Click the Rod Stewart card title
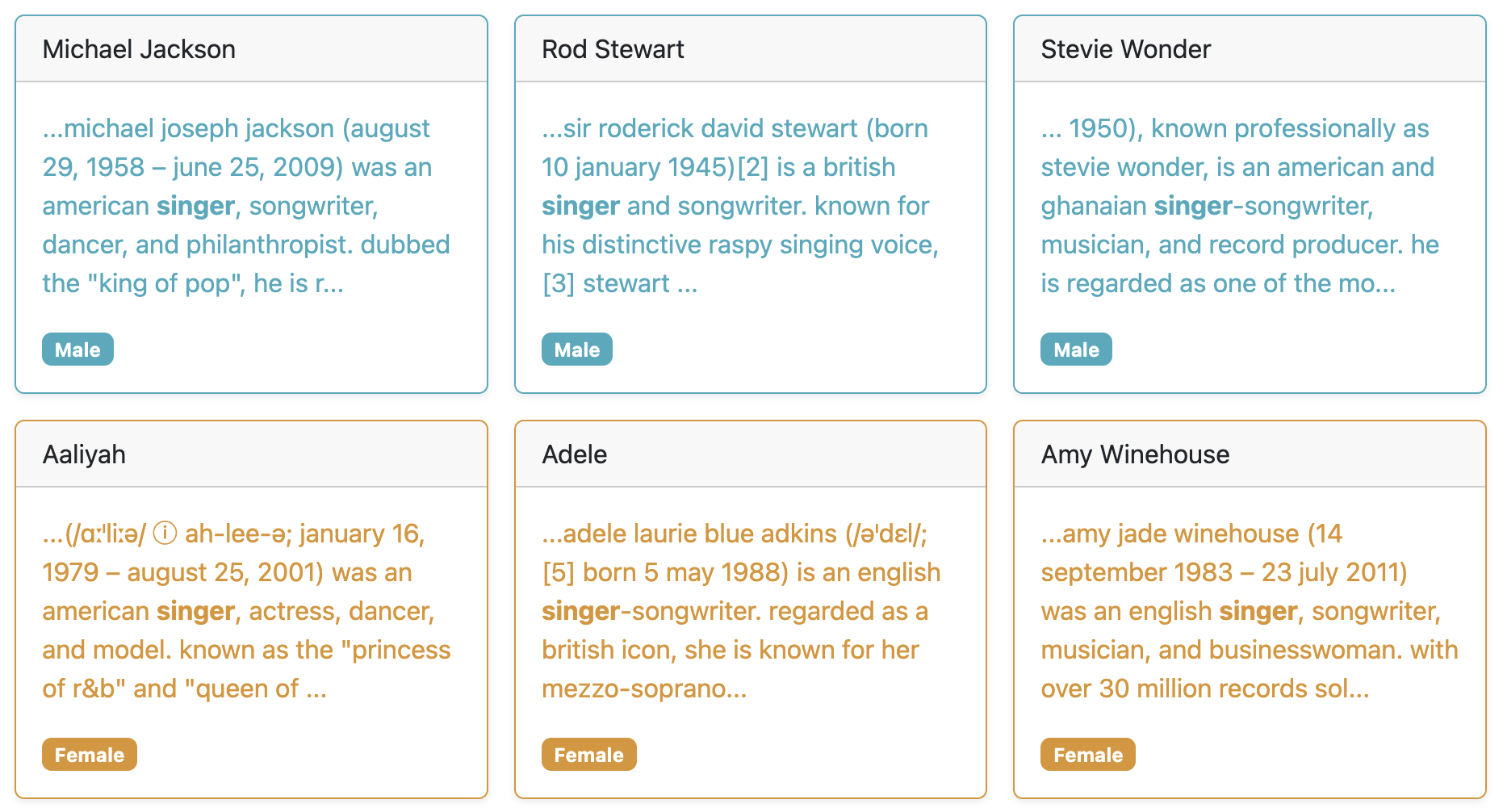Viewport: 1503px width, 812px height. [x=613, y=49]
